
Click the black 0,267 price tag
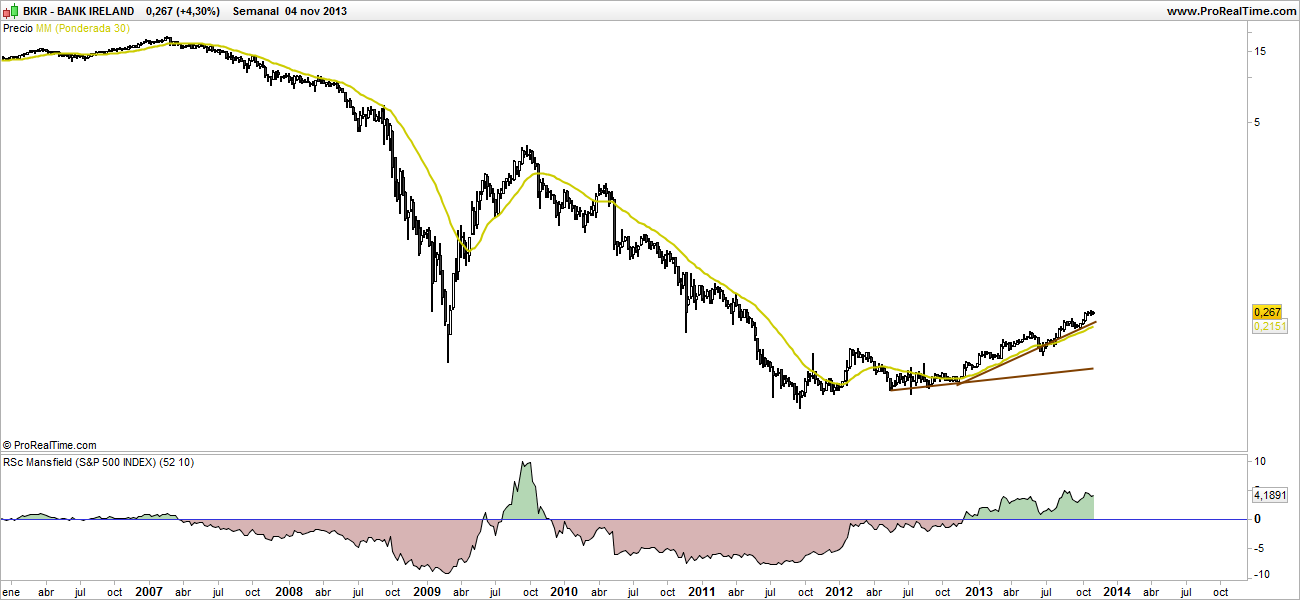coord(1267,312)
